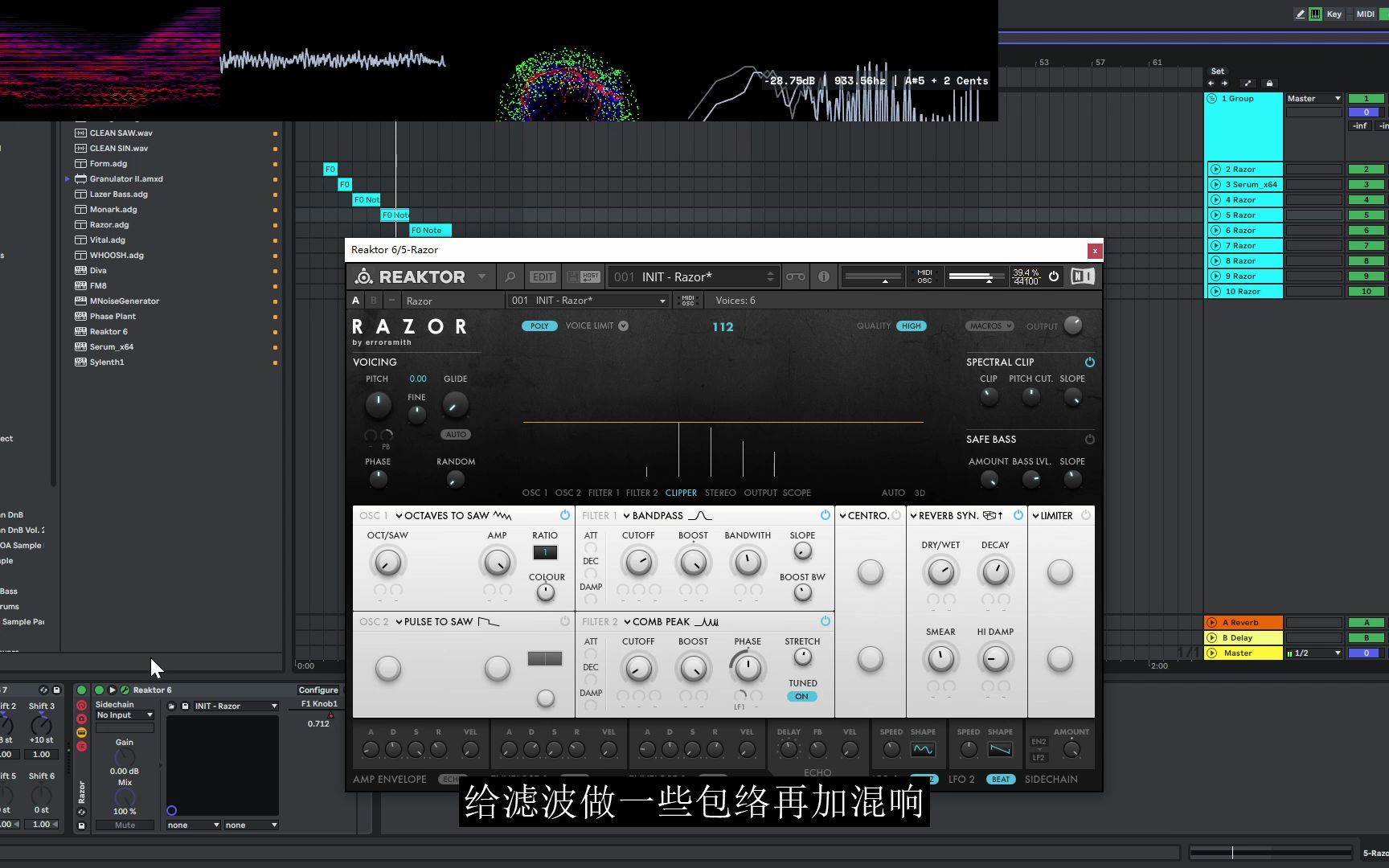Screen dimensions: 1389x868
Task: Click 3 Serum_x64 track play icon
Action: [x=1215, y=185]
